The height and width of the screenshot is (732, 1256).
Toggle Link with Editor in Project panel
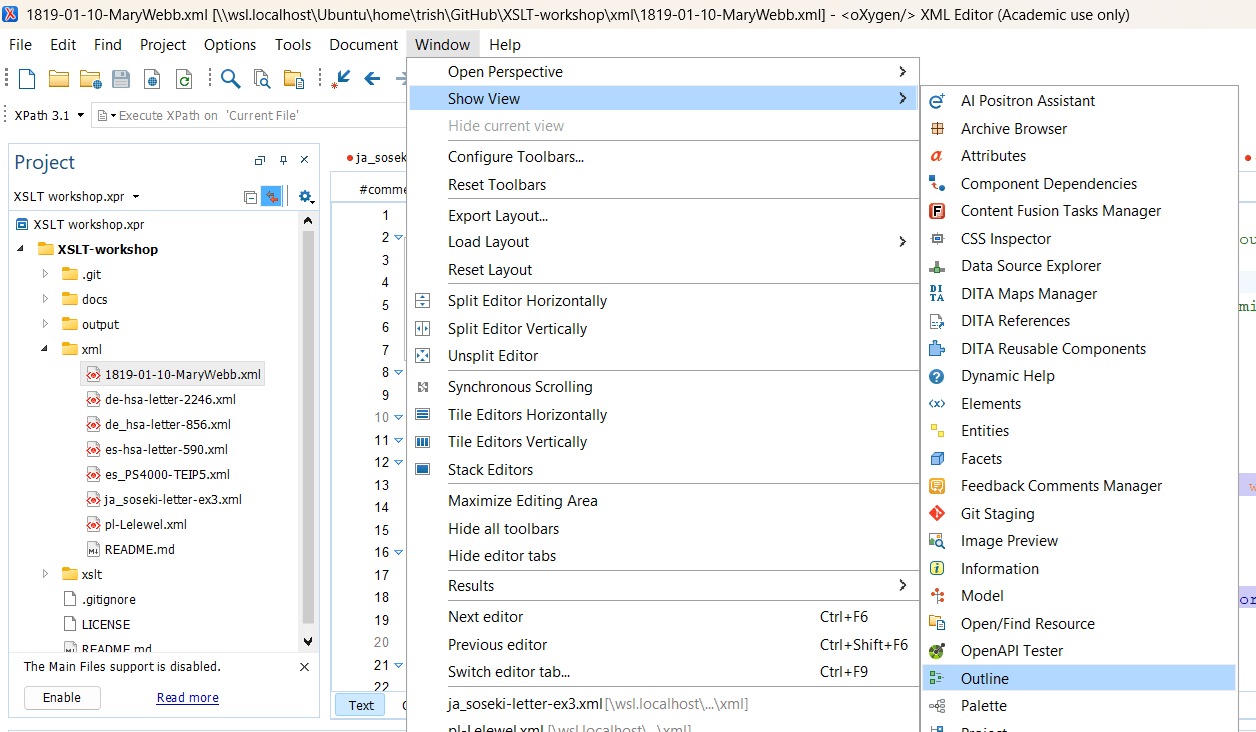271,197
